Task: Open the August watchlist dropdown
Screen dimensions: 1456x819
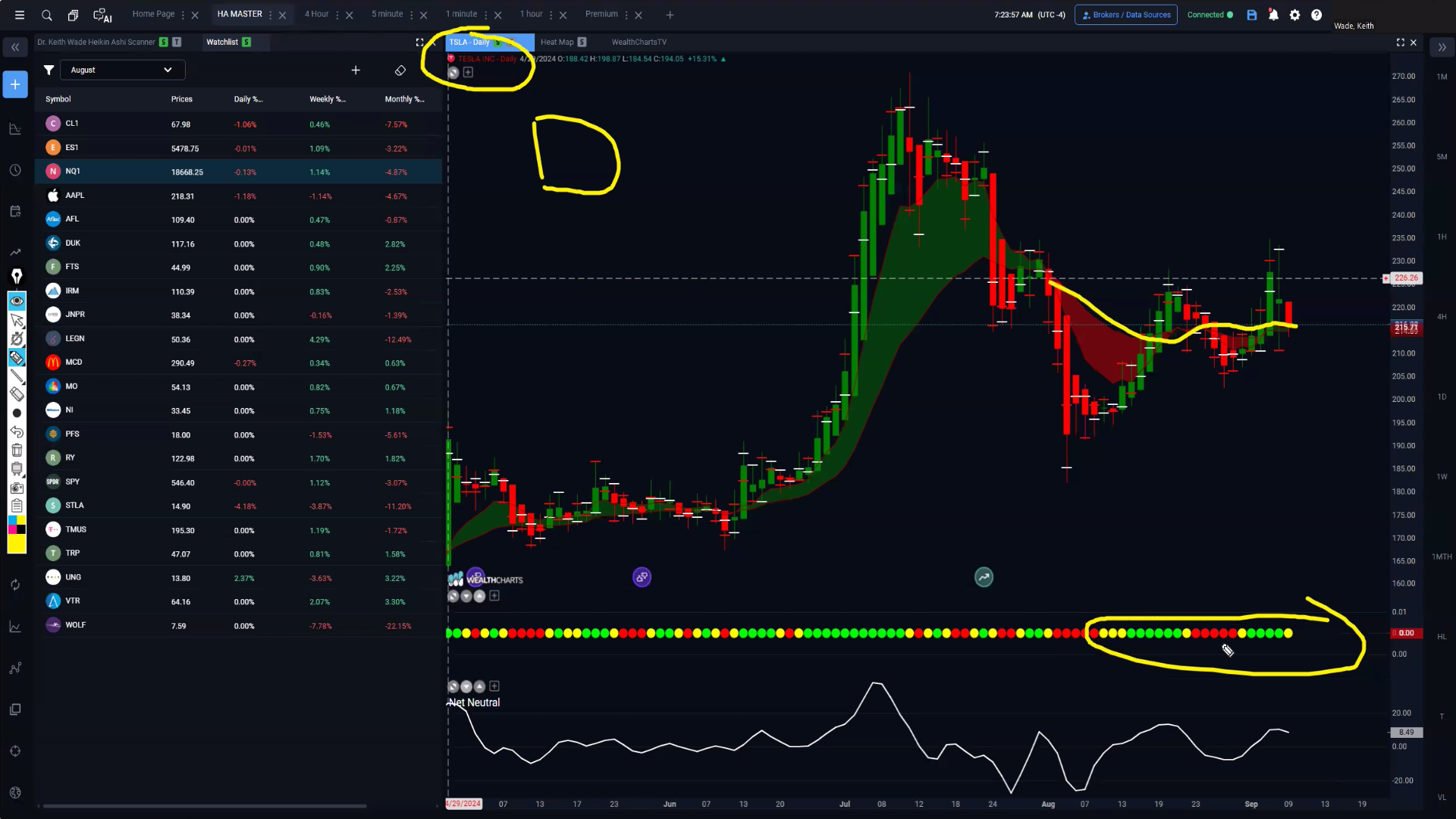Action: [122, 70]
